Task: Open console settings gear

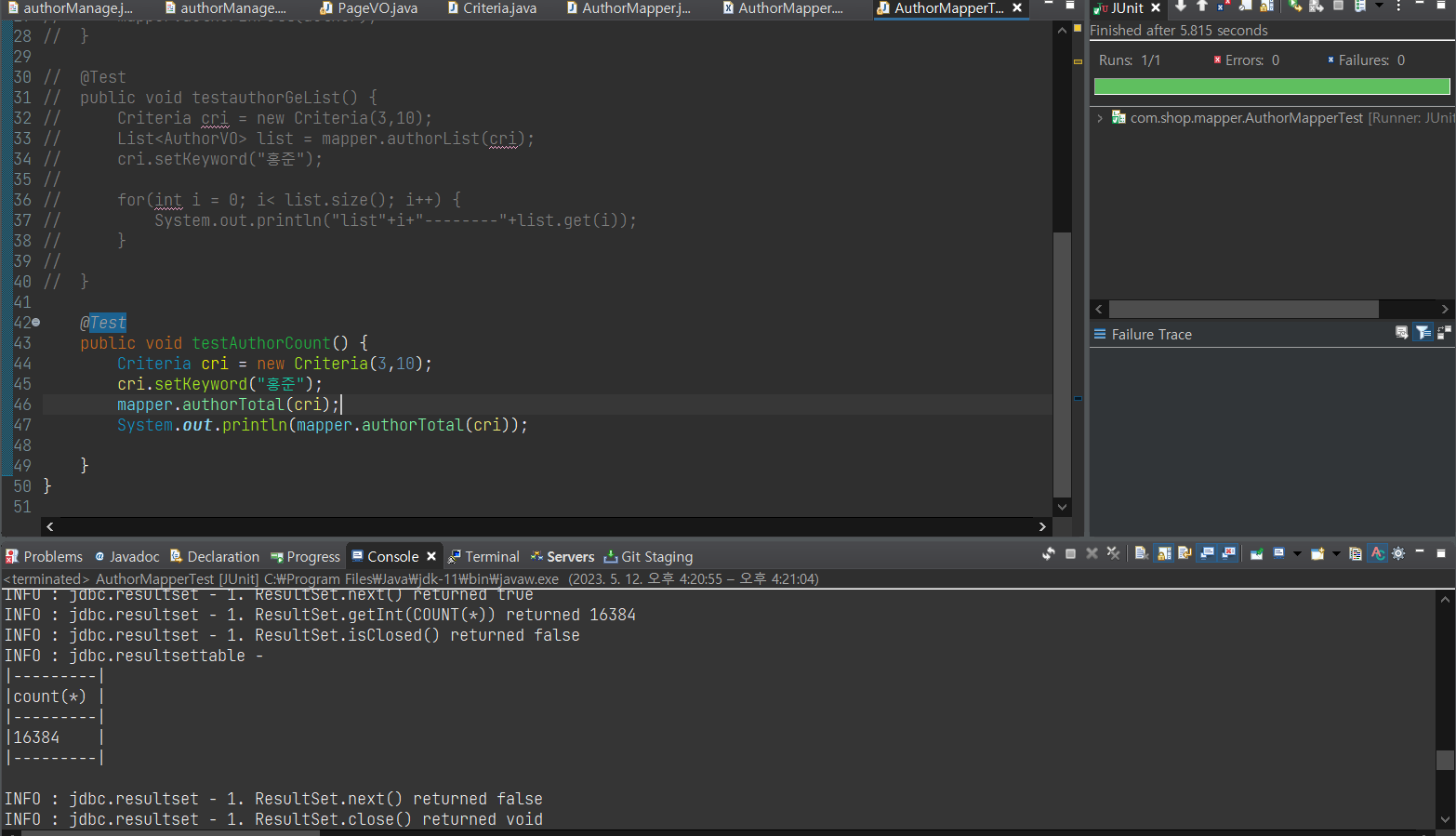Action: pos(1398,553)
